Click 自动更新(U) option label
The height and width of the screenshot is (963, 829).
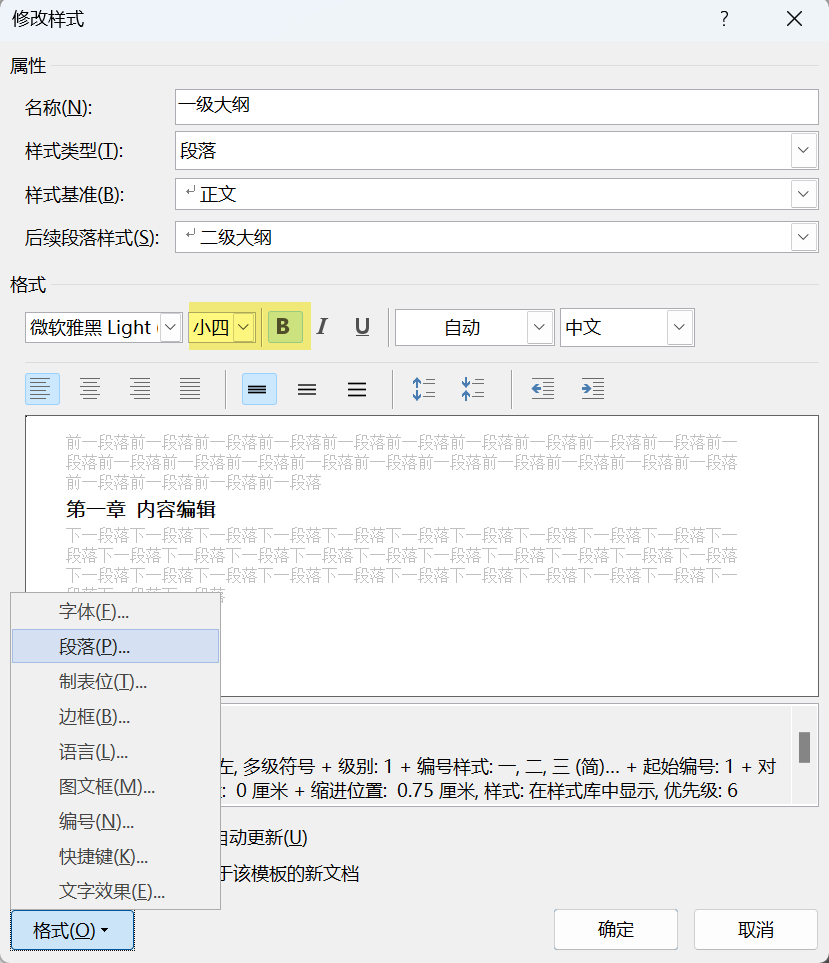pos(264,837)
